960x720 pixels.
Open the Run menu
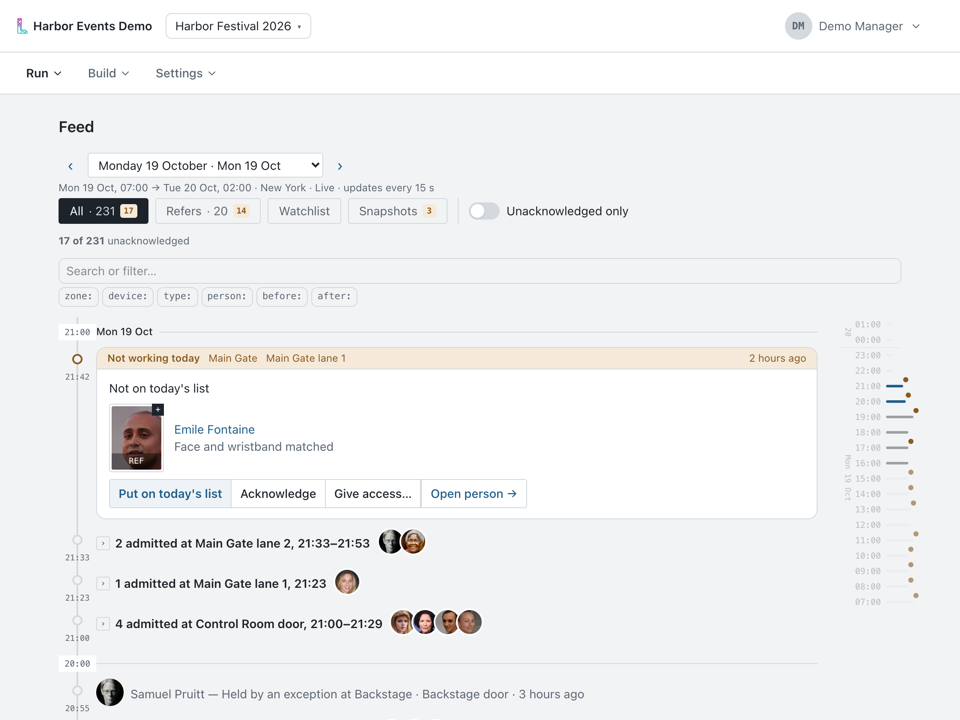(x=43, y=73)
